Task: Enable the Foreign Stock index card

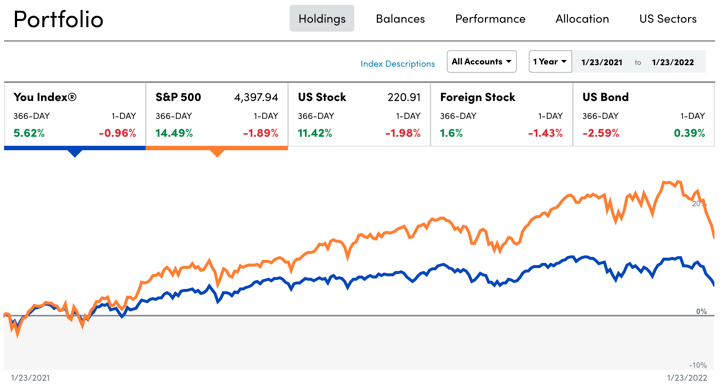Action: coord(501,115)
